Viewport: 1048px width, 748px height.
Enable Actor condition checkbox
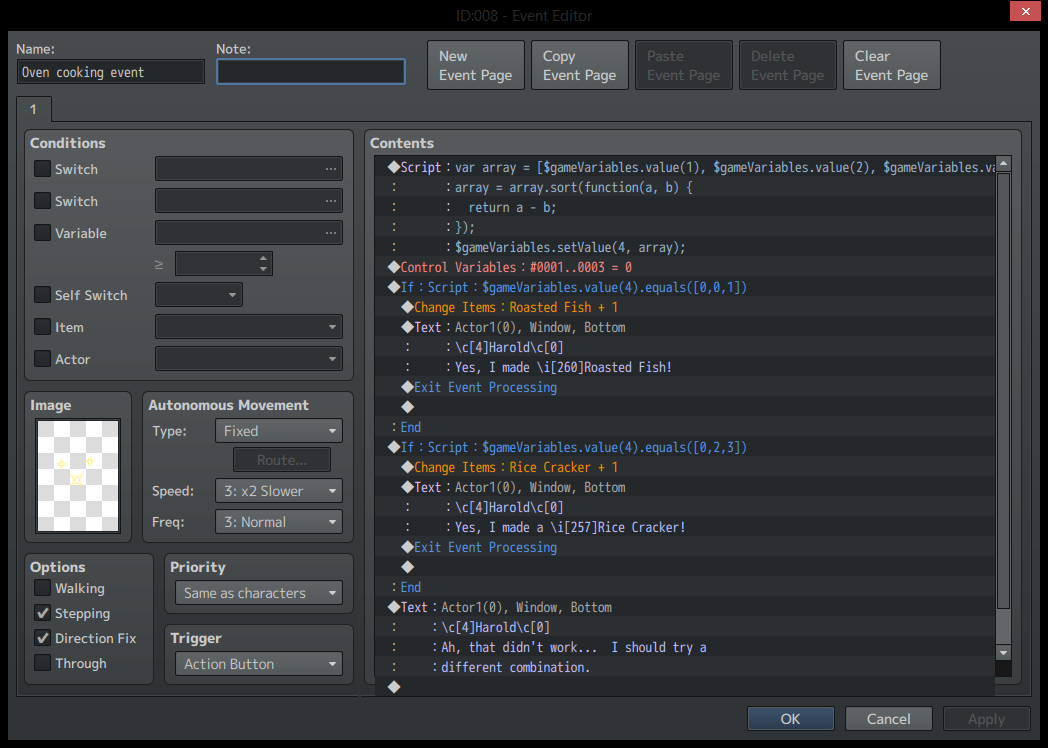tap(42, 359)
